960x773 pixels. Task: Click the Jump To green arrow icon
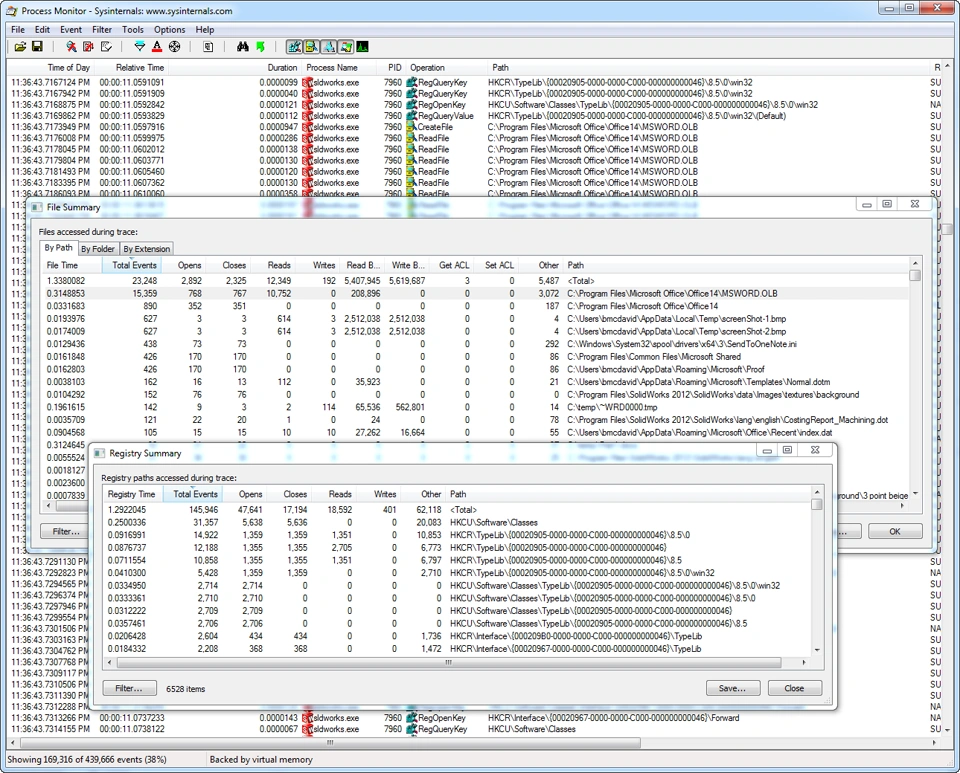point(260,47)
